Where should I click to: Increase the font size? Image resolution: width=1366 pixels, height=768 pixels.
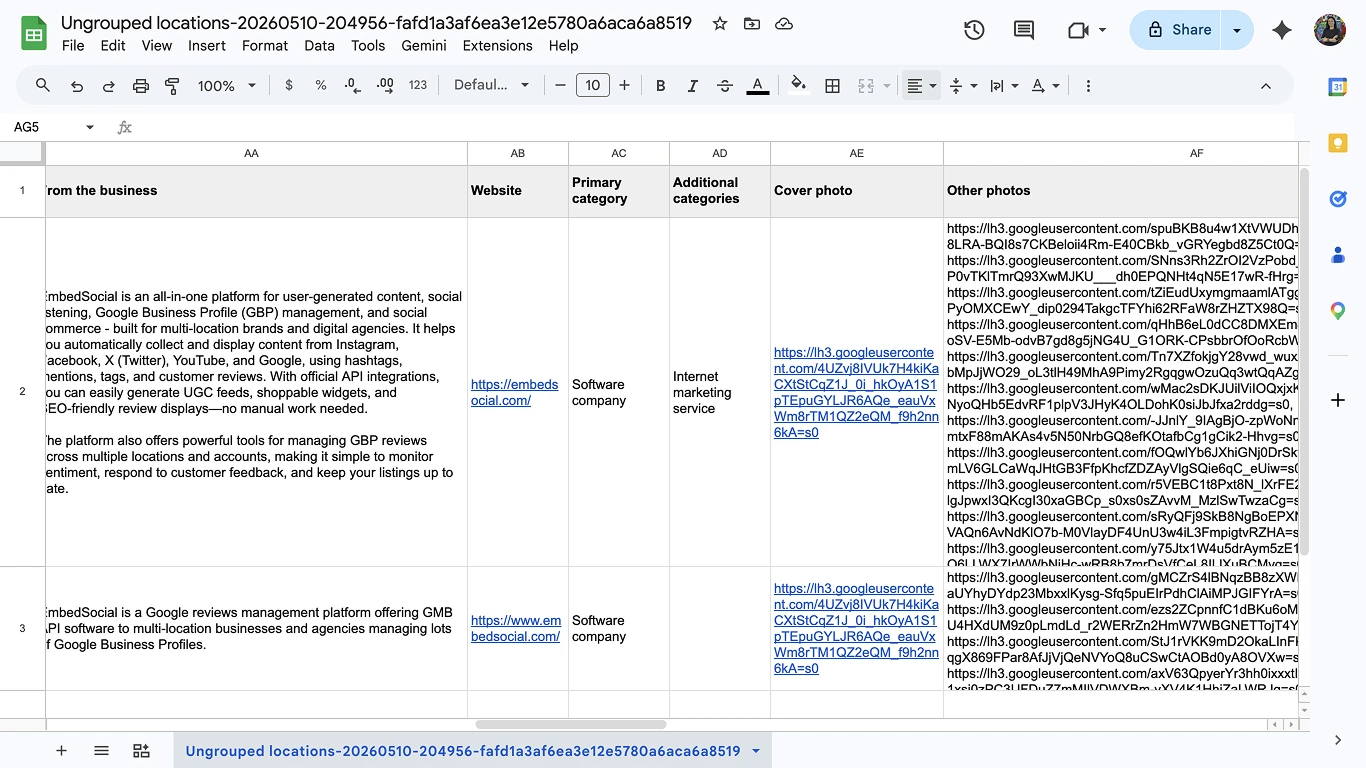[624, 86]
